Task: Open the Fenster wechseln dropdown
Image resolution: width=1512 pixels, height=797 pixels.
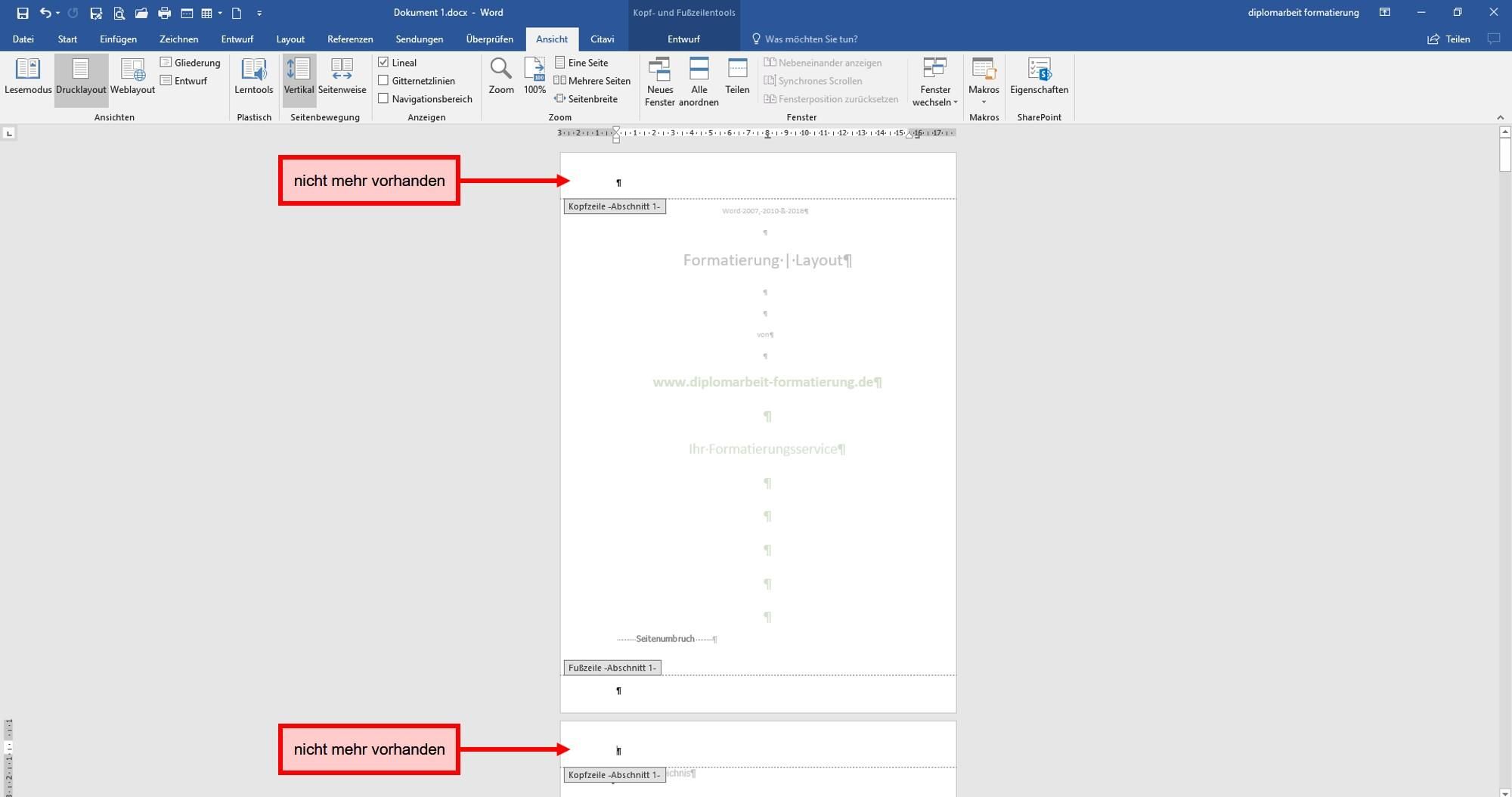Action: coord(935,82)
